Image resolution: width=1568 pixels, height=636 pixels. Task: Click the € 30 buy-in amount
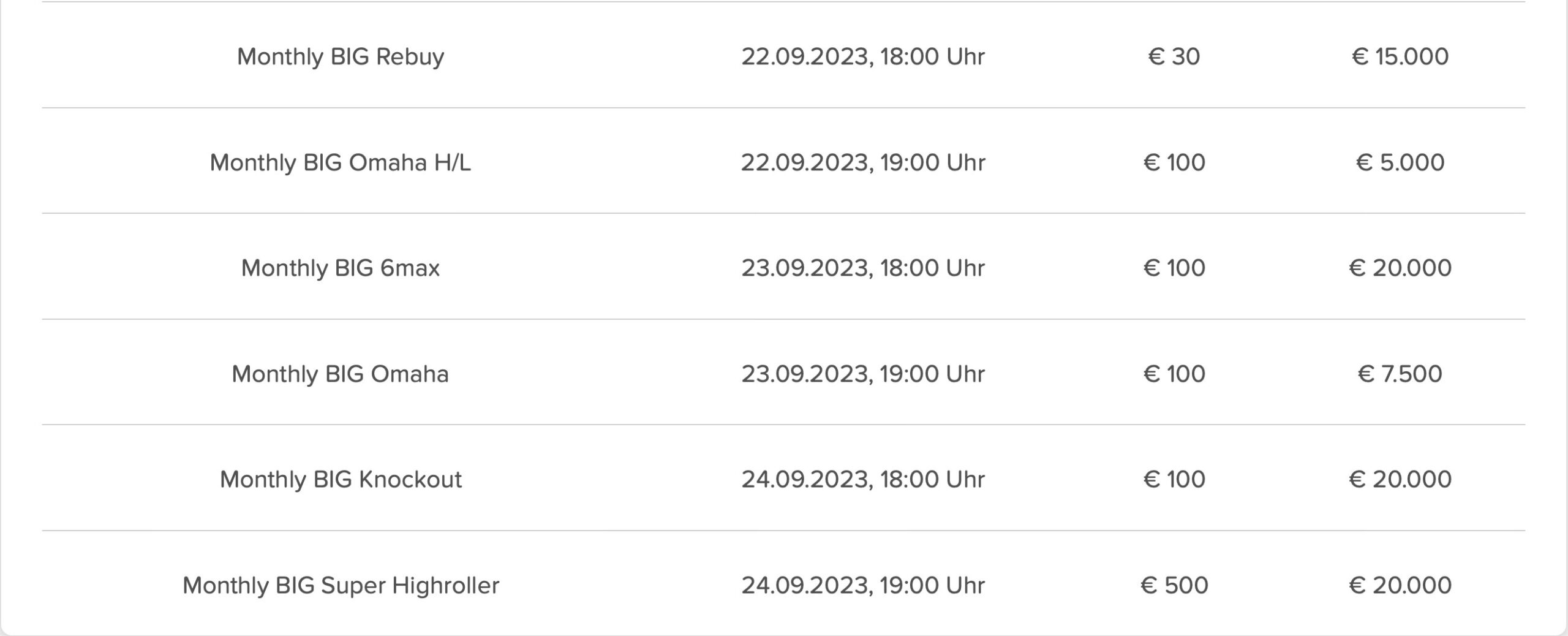(1174, 56)
